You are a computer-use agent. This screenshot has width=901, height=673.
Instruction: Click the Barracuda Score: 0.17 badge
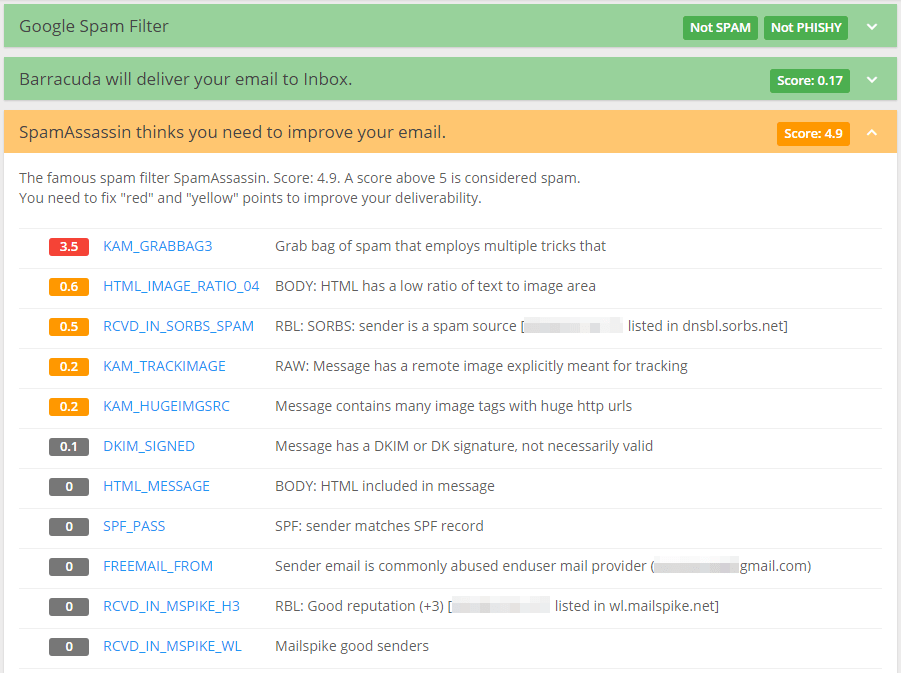(810, 80)
